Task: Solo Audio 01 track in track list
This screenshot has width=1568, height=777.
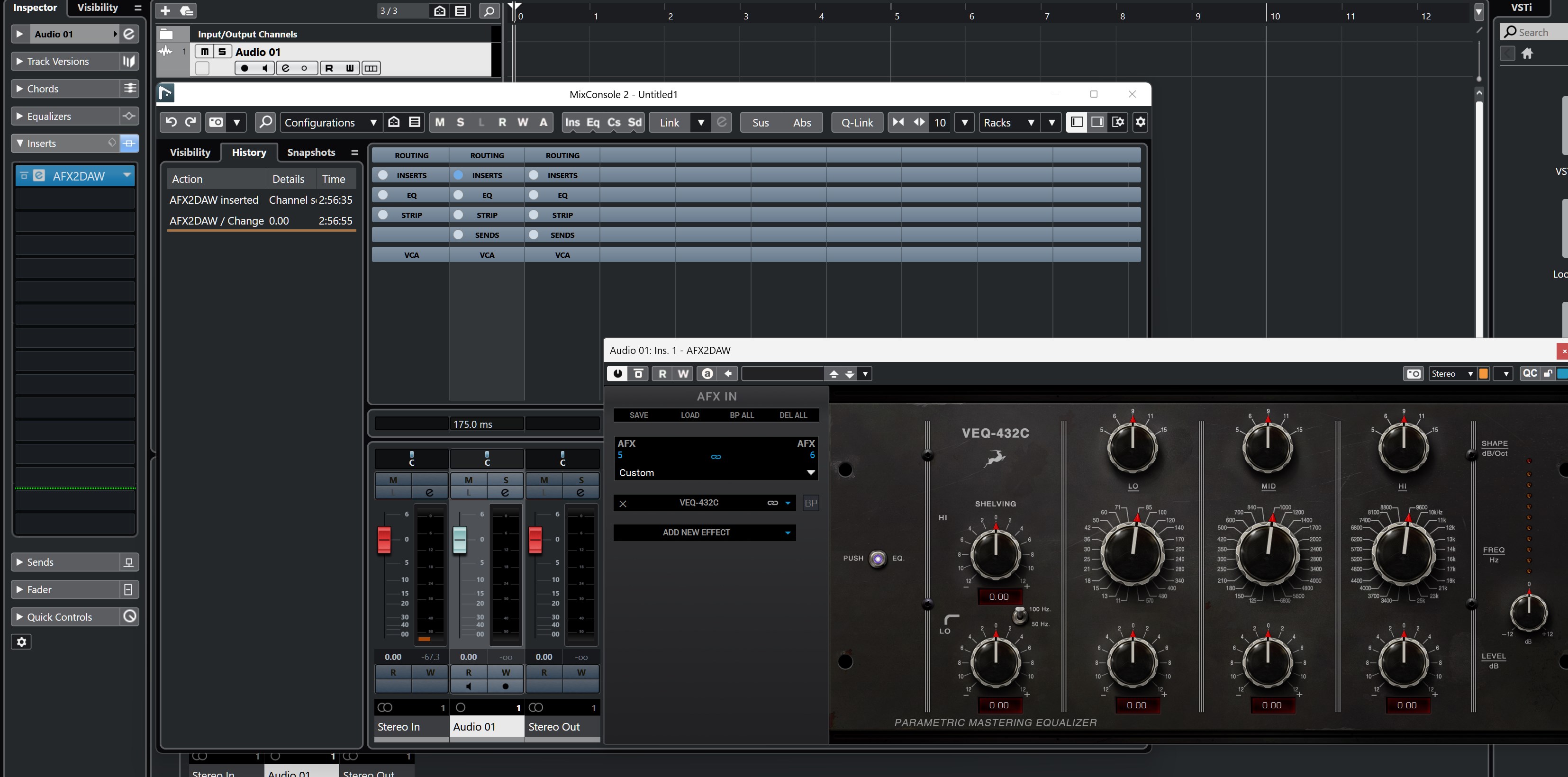Action: click(222, 52)
